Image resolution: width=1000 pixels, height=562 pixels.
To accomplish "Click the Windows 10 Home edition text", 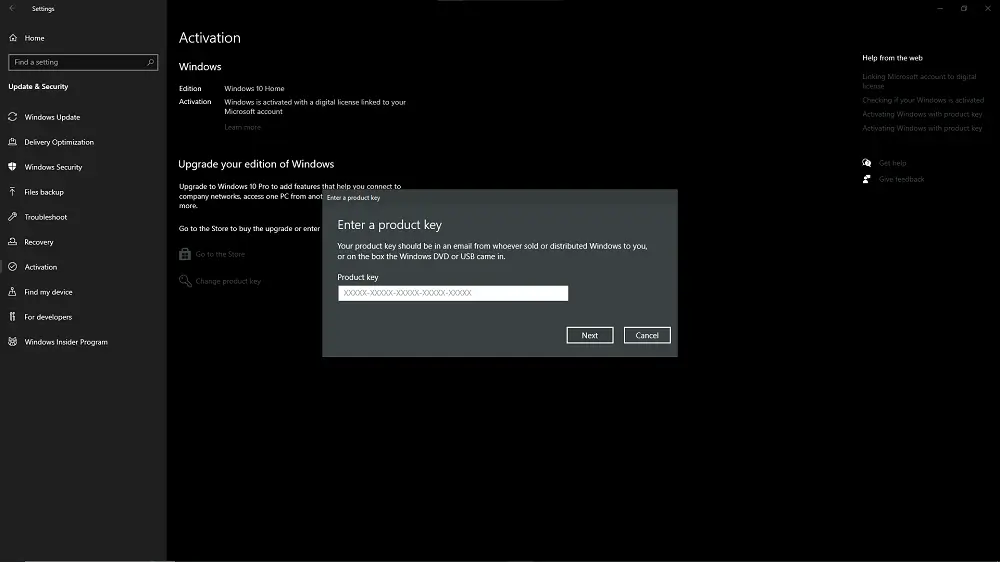I will [x=254, y=88].
